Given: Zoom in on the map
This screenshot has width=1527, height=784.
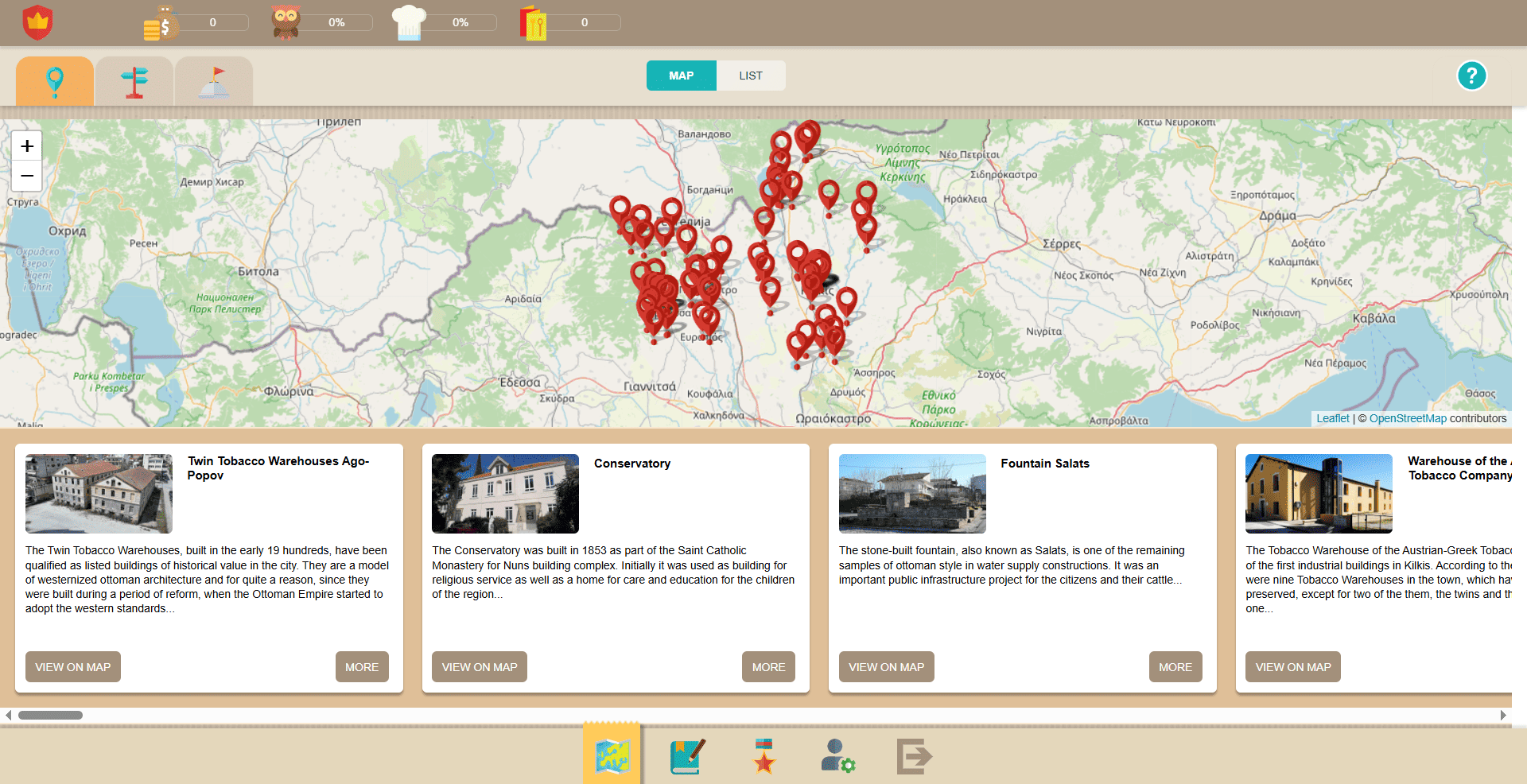Looking at the screenshot, I should click(27, 146).
